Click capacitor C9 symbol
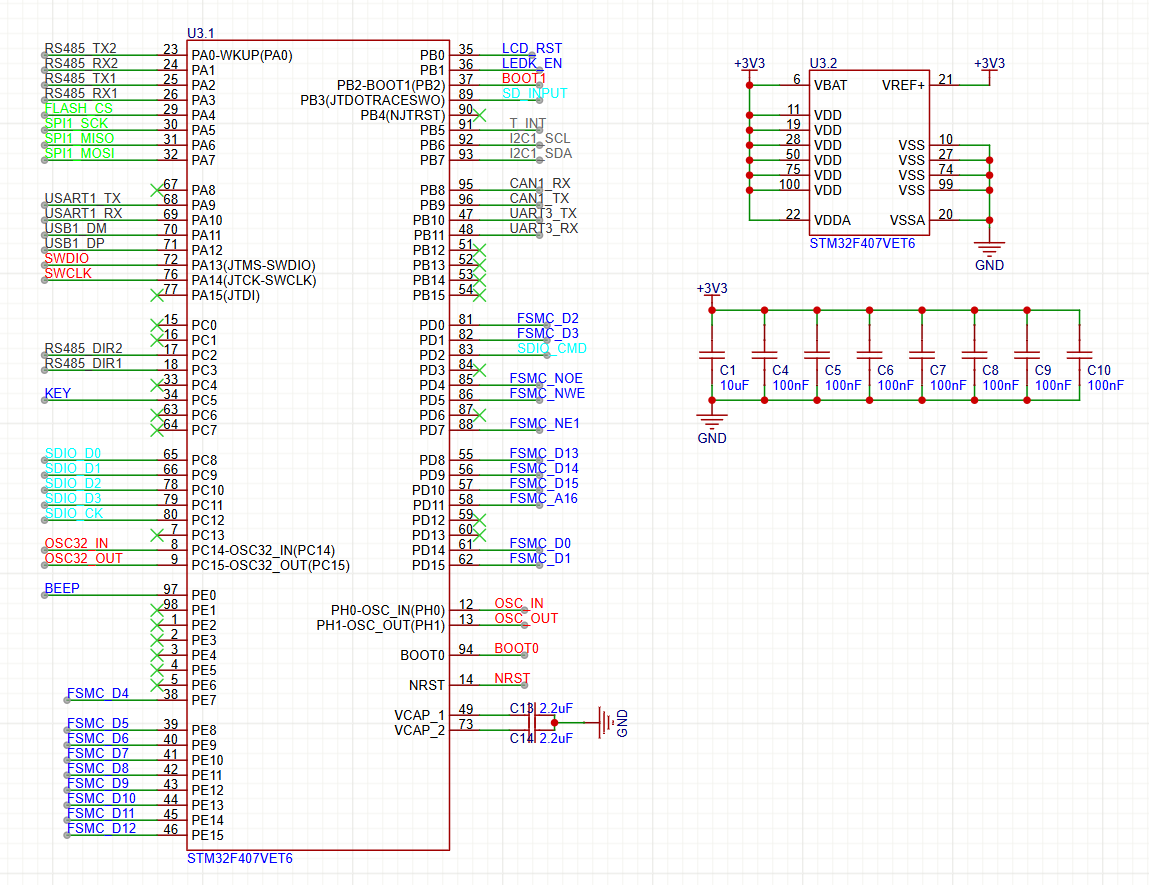This screenshot has width=1149, height=885. click(1027, 355)
